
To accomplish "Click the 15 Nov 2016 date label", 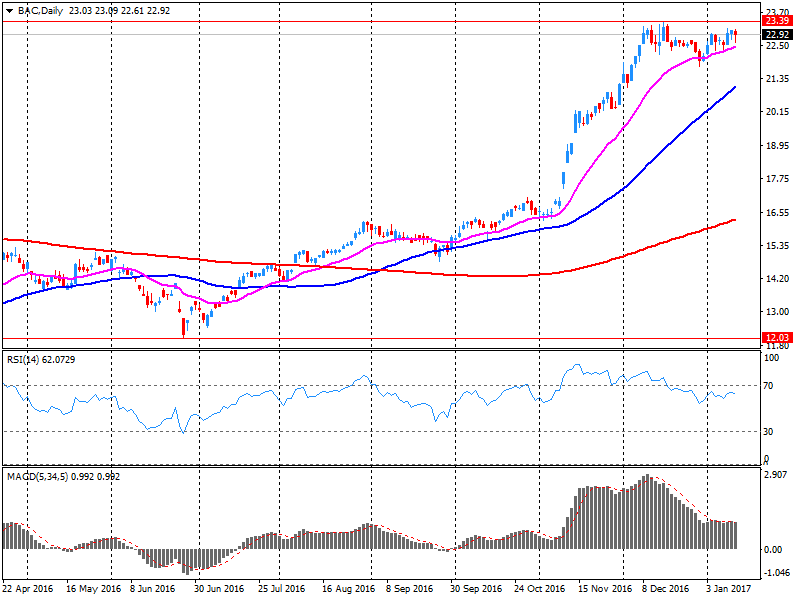I will click(x=605, y=589).
